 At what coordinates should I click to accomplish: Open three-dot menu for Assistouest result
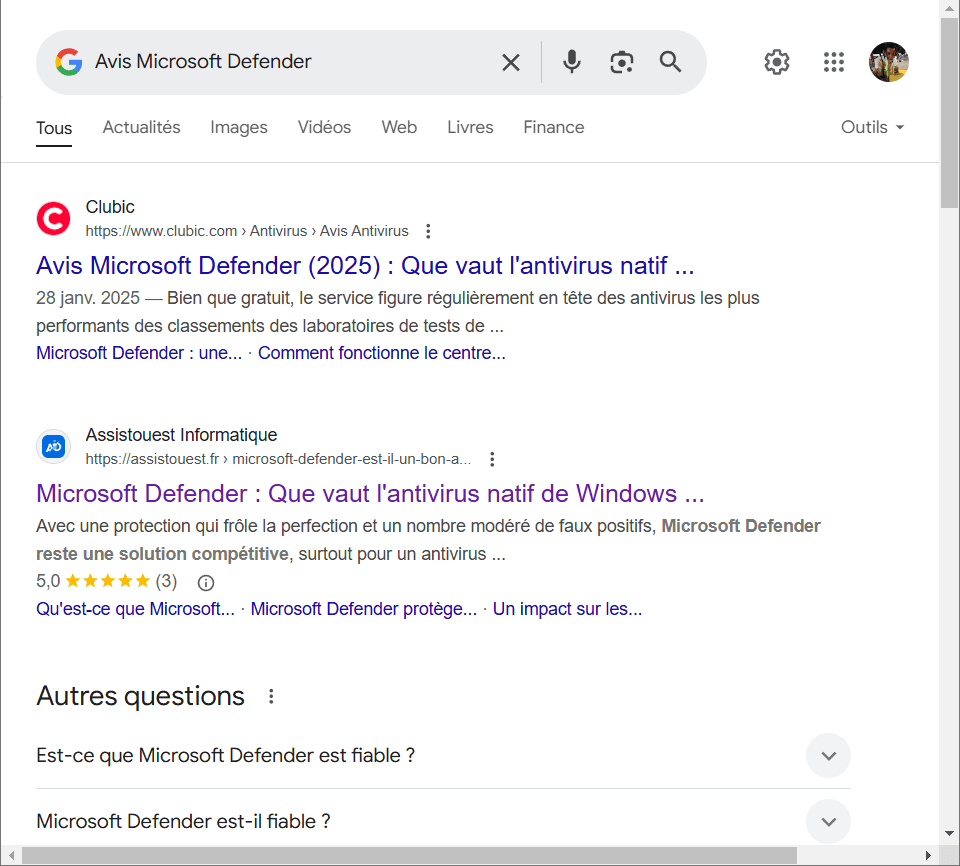(492, 459)
